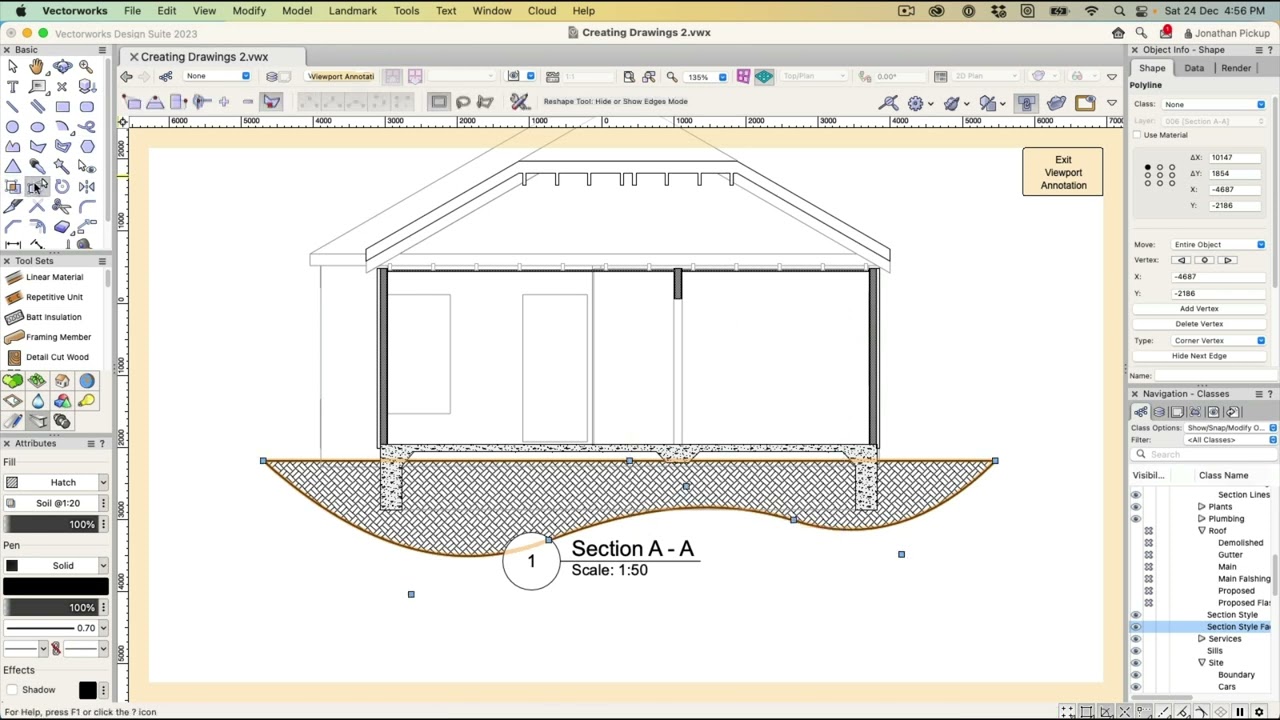The height and width of the screenshot is (720, 1280).
Task: Toggle visibility of the Boundary class
Action: click(x=1135, y=675)
